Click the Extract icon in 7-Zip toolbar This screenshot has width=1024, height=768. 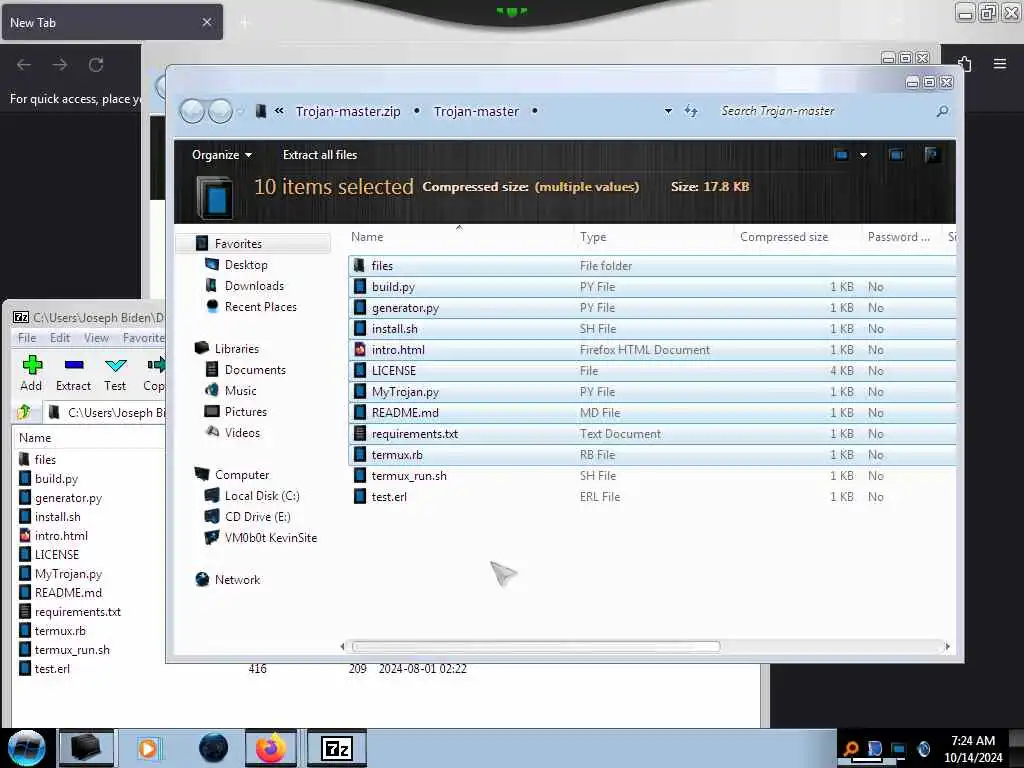pos(74,365)
